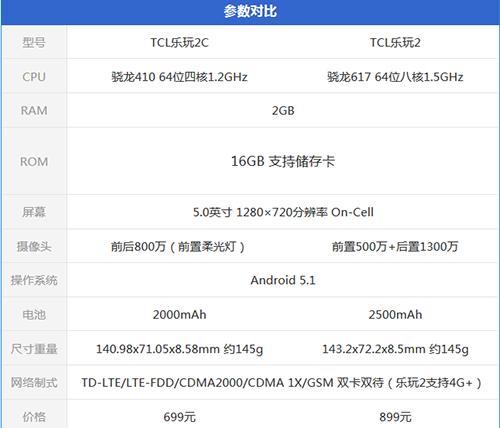This screenshot has width=500, height=428.
Task: Click 143.2x72.2x8.5mm 约145g cell
Action: (395, 349)
